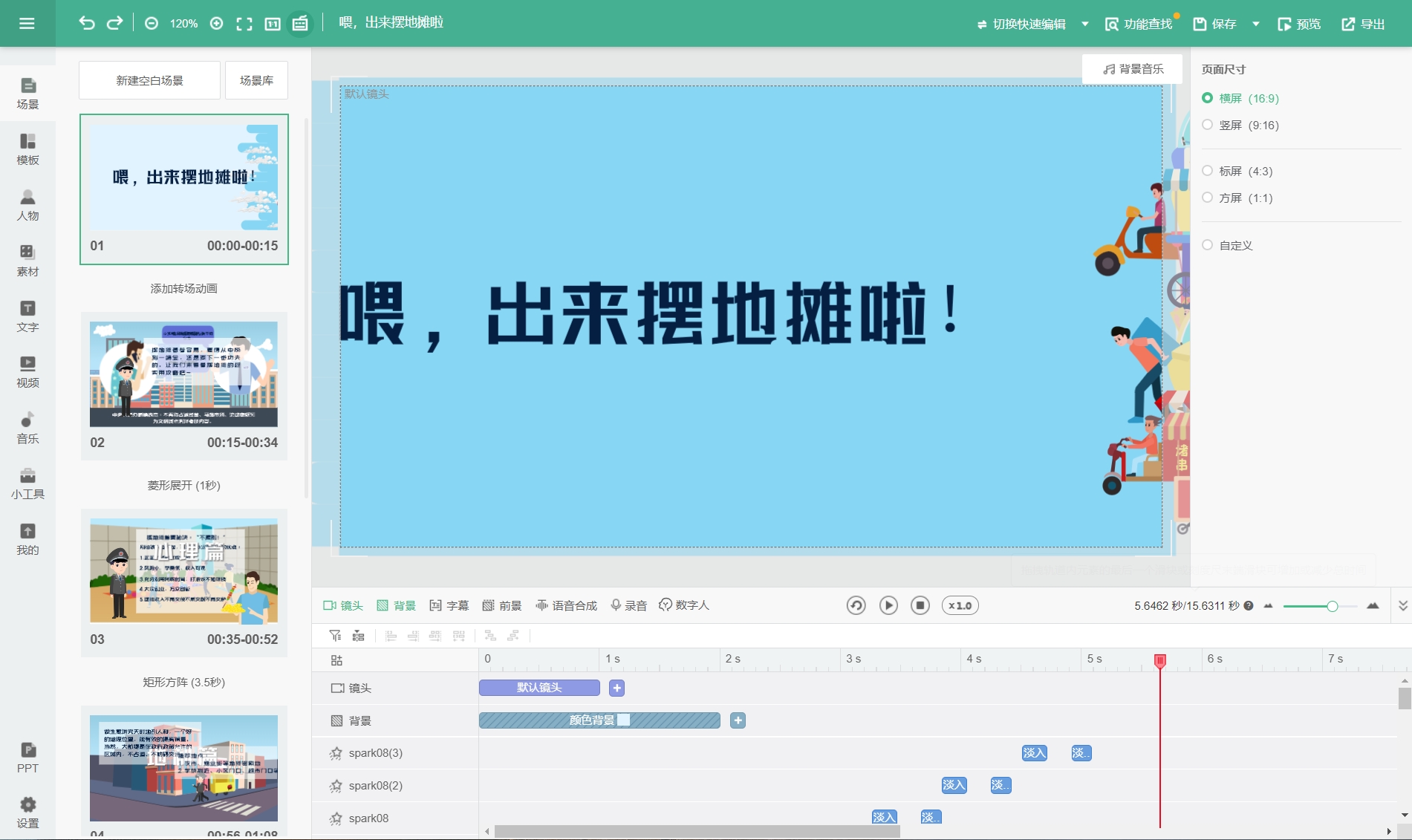
Task: Open the 场景 sidebar panel
Action: click(27, 94)
